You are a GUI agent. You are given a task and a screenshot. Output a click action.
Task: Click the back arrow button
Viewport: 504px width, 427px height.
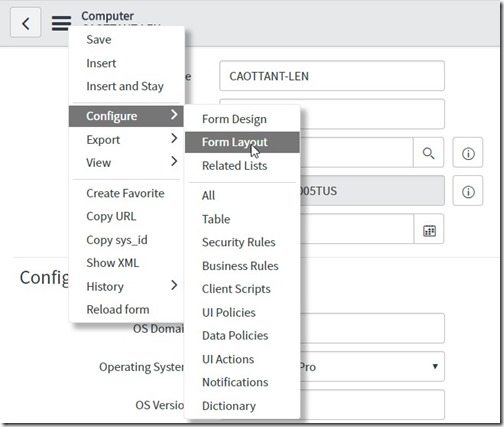pyautogui.click(x=26, y=23)
